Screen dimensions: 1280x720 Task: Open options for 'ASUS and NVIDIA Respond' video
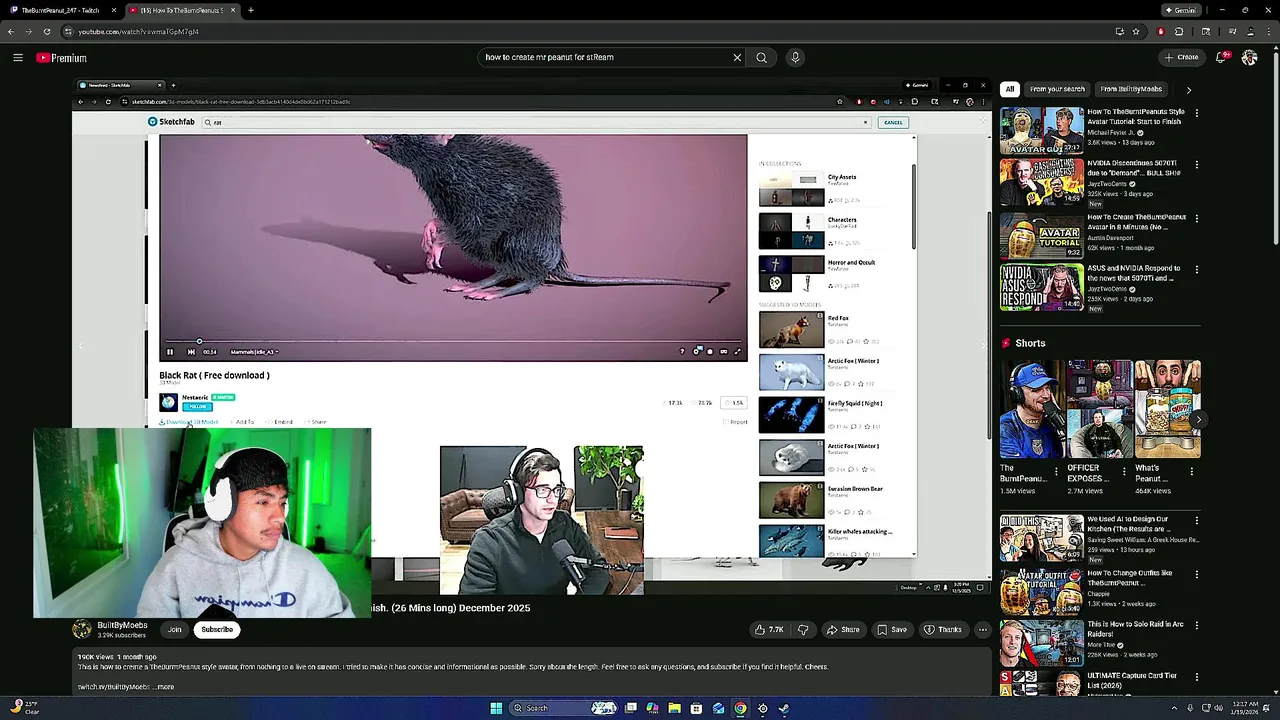1196,268
